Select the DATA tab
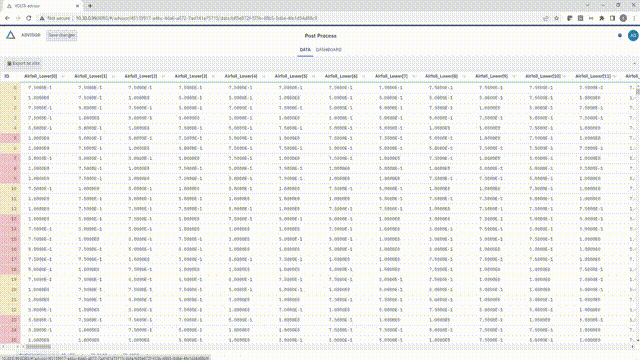Viewport: 640px width, 360px height. click(x=305, y=50)
